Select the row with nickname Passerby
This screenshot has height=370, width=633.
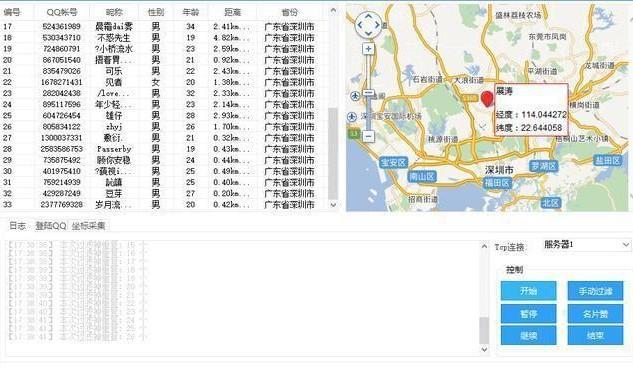pos(161,149)
